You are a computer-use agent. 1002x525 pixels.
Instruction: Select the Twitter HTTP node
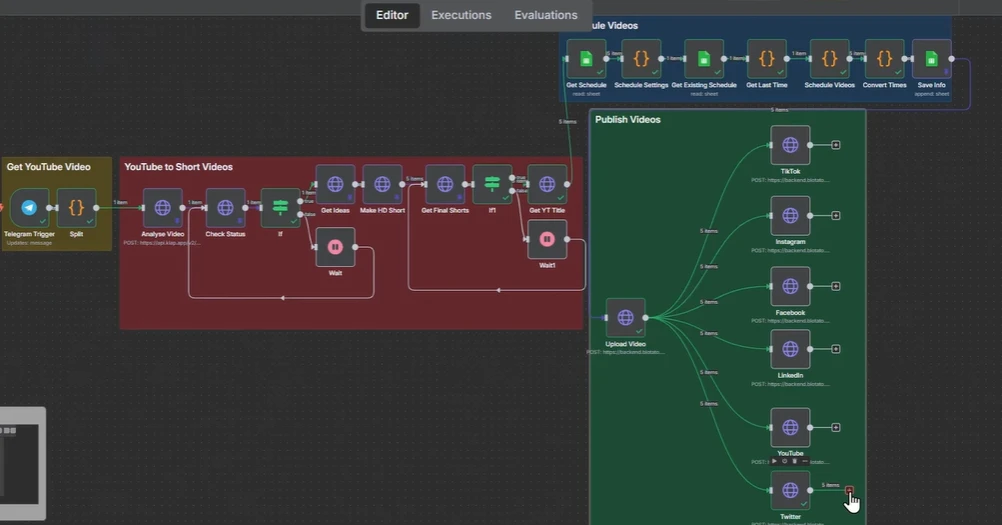coord(790,490)
